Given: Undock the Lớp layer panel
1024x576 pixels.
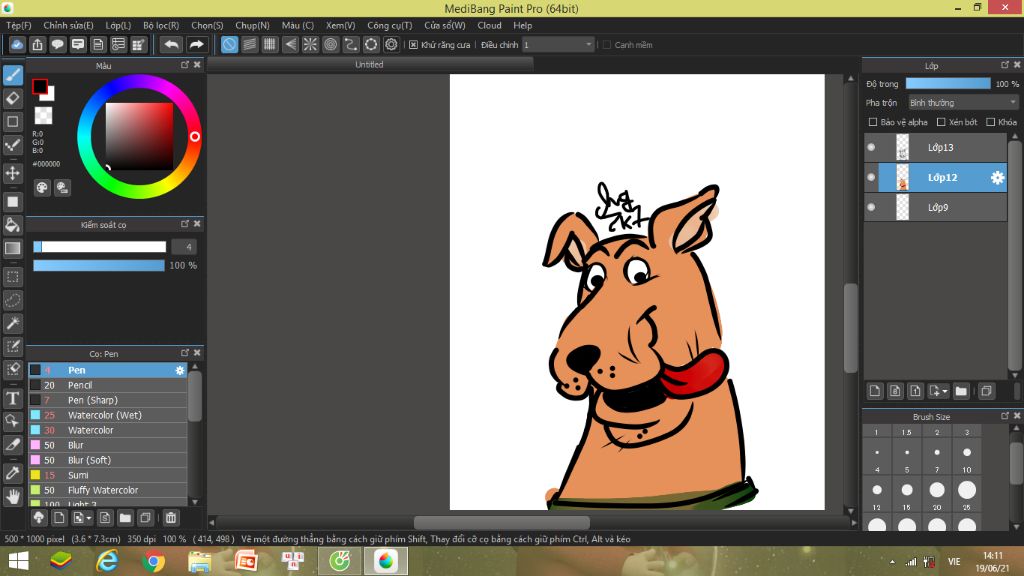Looking at the screenshot, I should (1005, 65).
